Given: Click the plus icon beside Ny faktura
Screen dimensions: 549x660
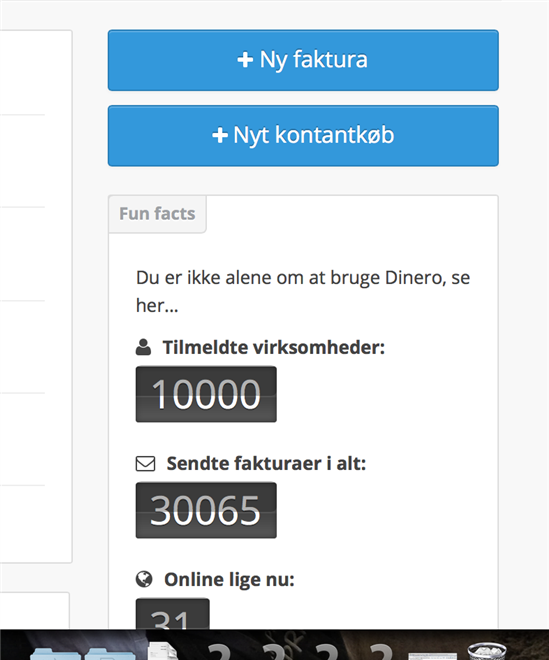Looking at the screenshot, I should pyautogui.click(x=245, y=60).
